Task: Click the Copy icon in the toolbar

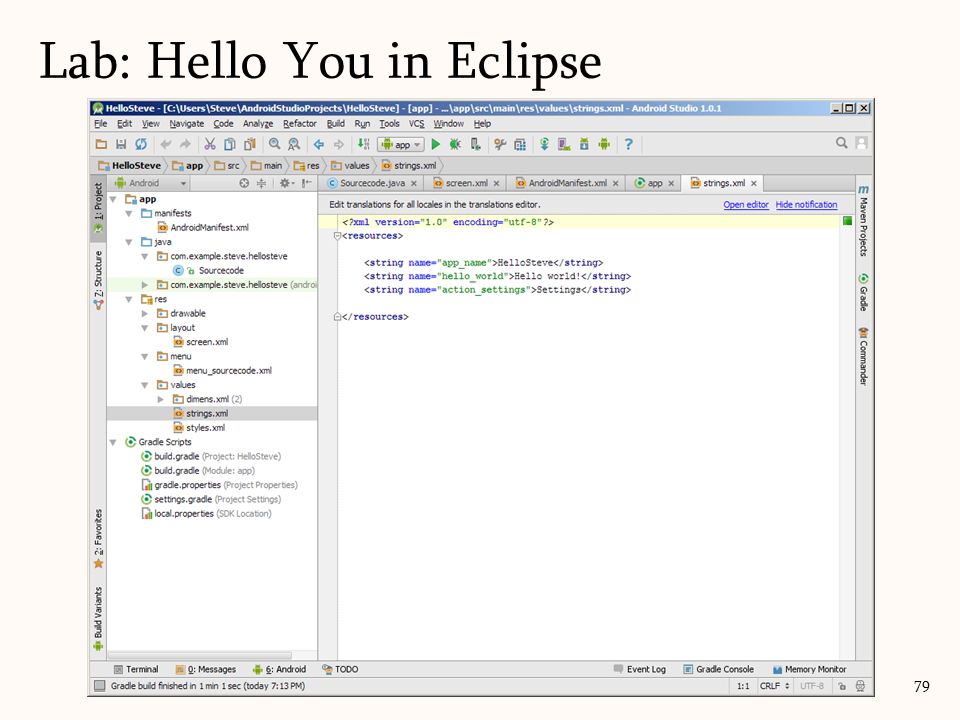Action: [x=230, y=144]
